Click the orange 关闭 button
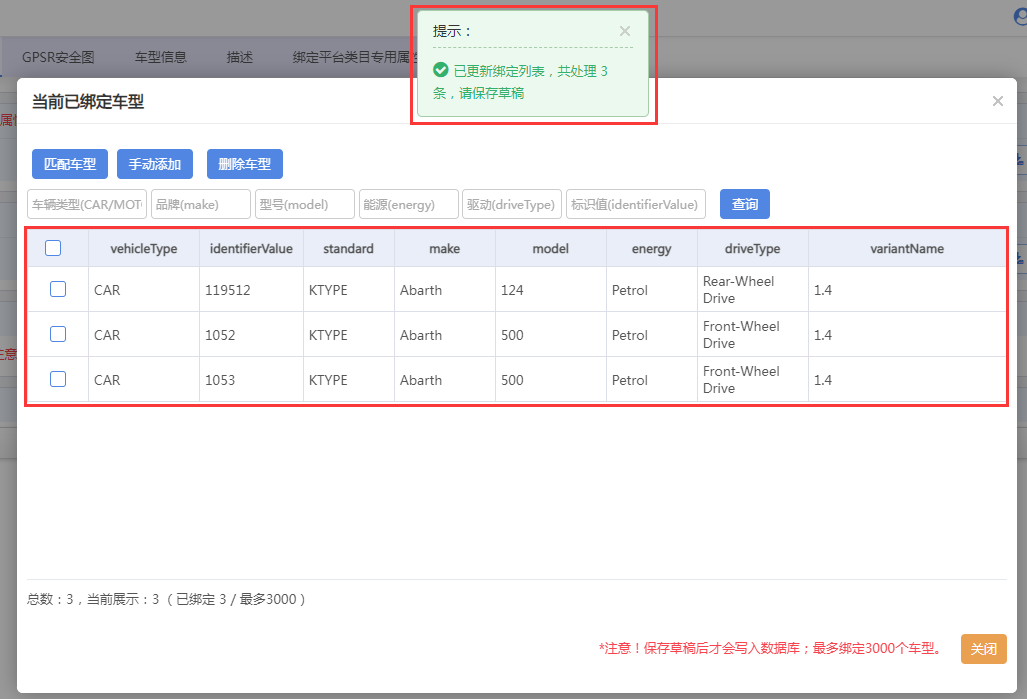1027x699 pixels. [x=984, y=649]
